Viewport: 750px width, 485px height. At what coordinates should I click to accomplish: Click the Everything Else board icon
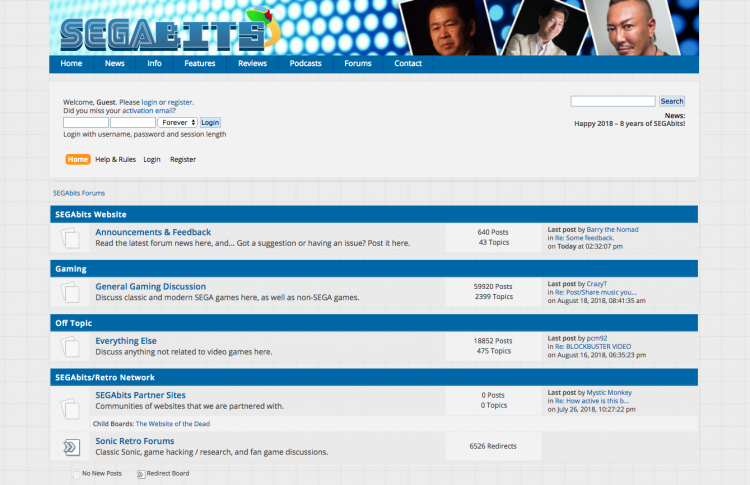click(70, 346)
